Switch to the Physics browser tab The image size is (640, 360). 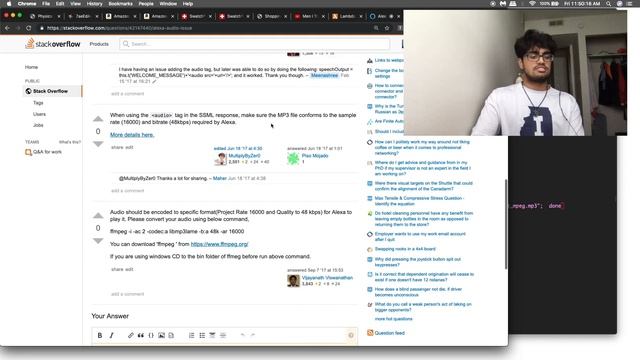pyautogui.click(x=44, y=16)
